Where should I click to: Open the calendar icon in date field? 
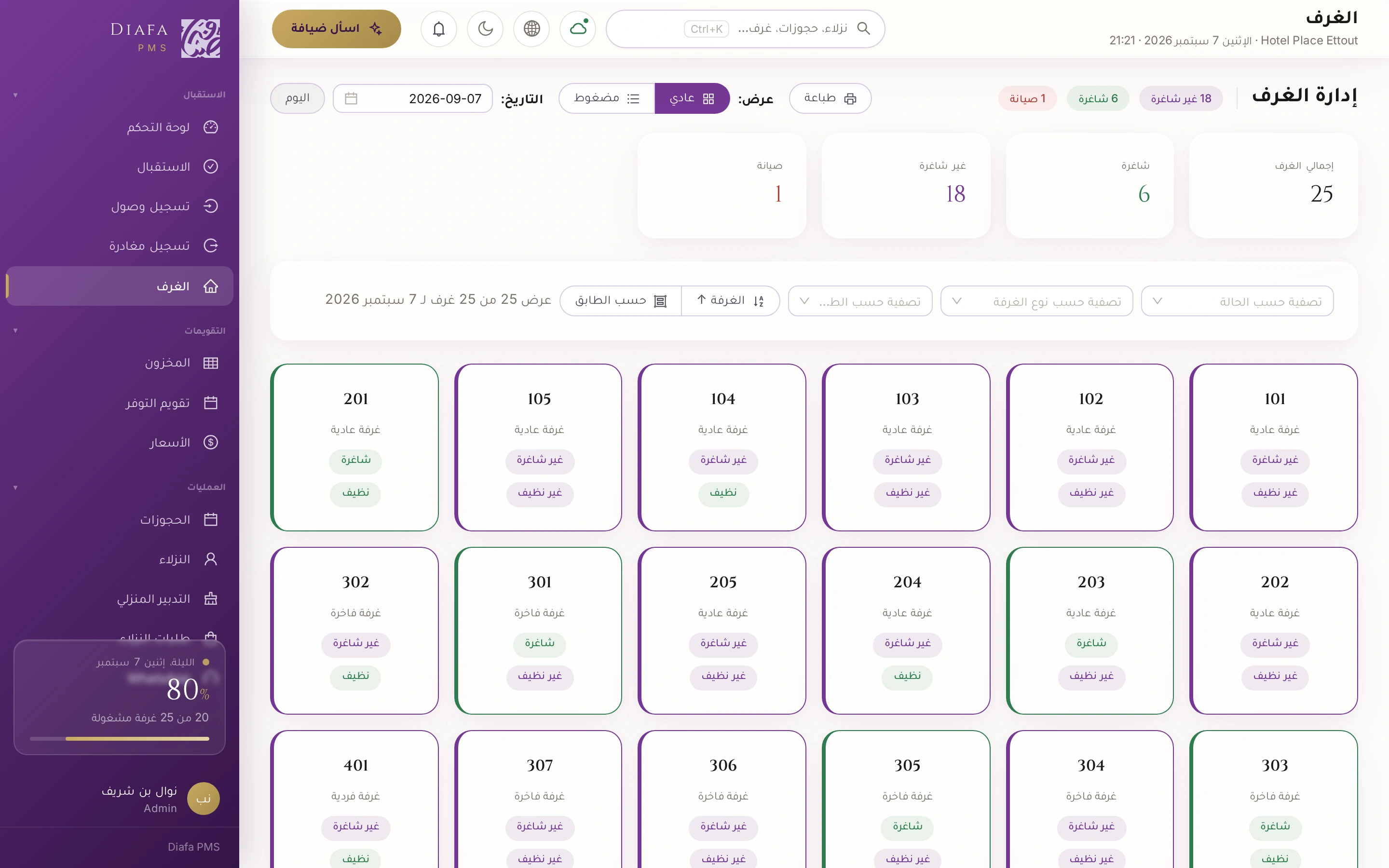351,99
